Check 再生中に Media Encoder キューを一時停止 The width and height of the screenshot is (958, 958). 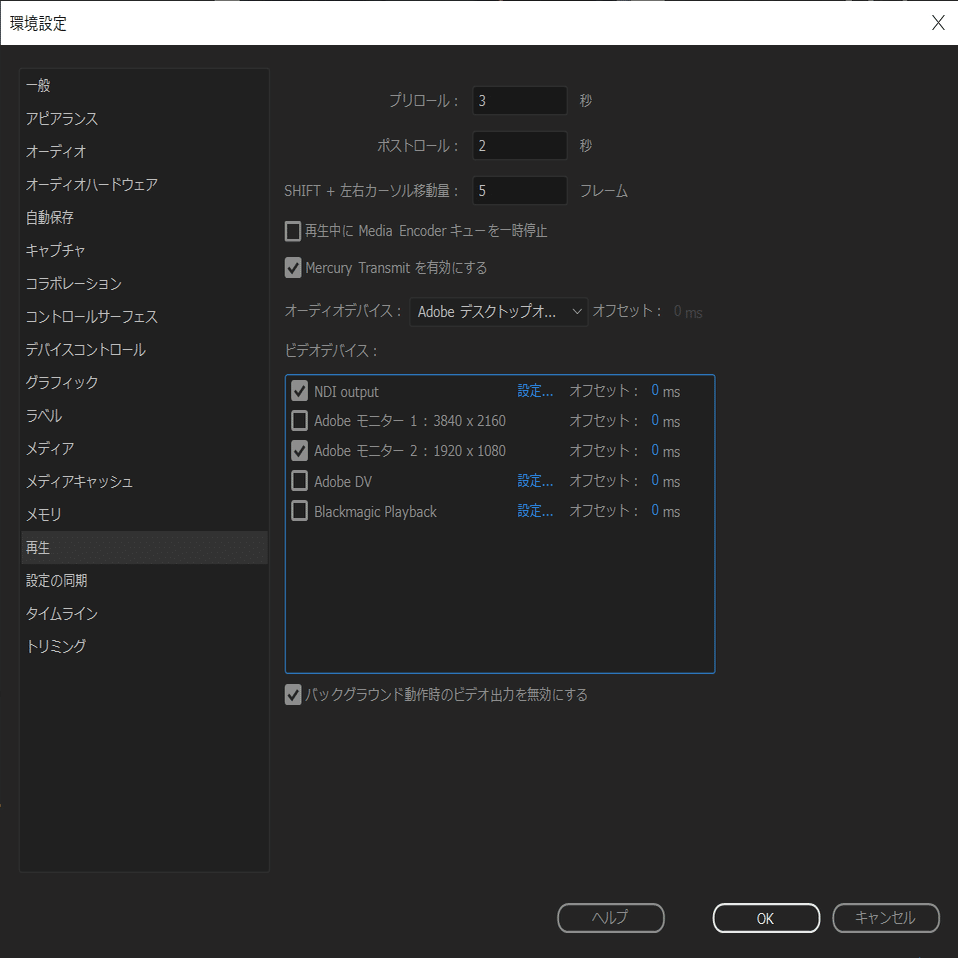[293, 231]
